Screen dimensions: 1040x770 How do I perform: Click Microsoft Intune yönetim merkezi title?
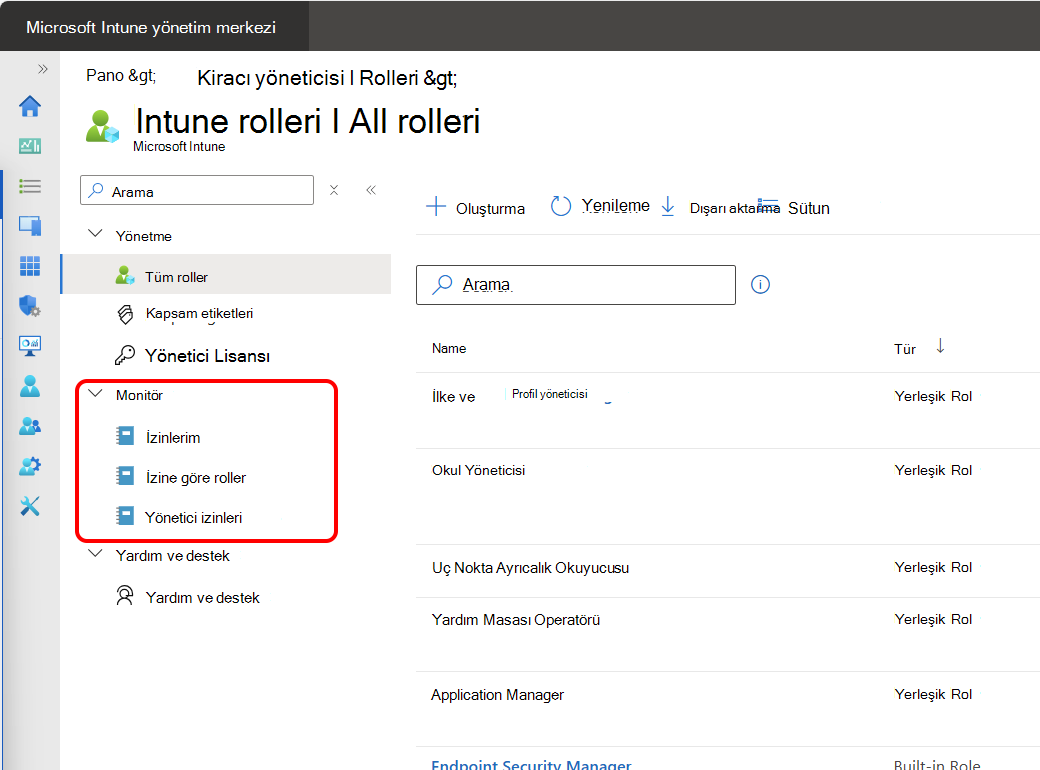click(x=151, y=27)
